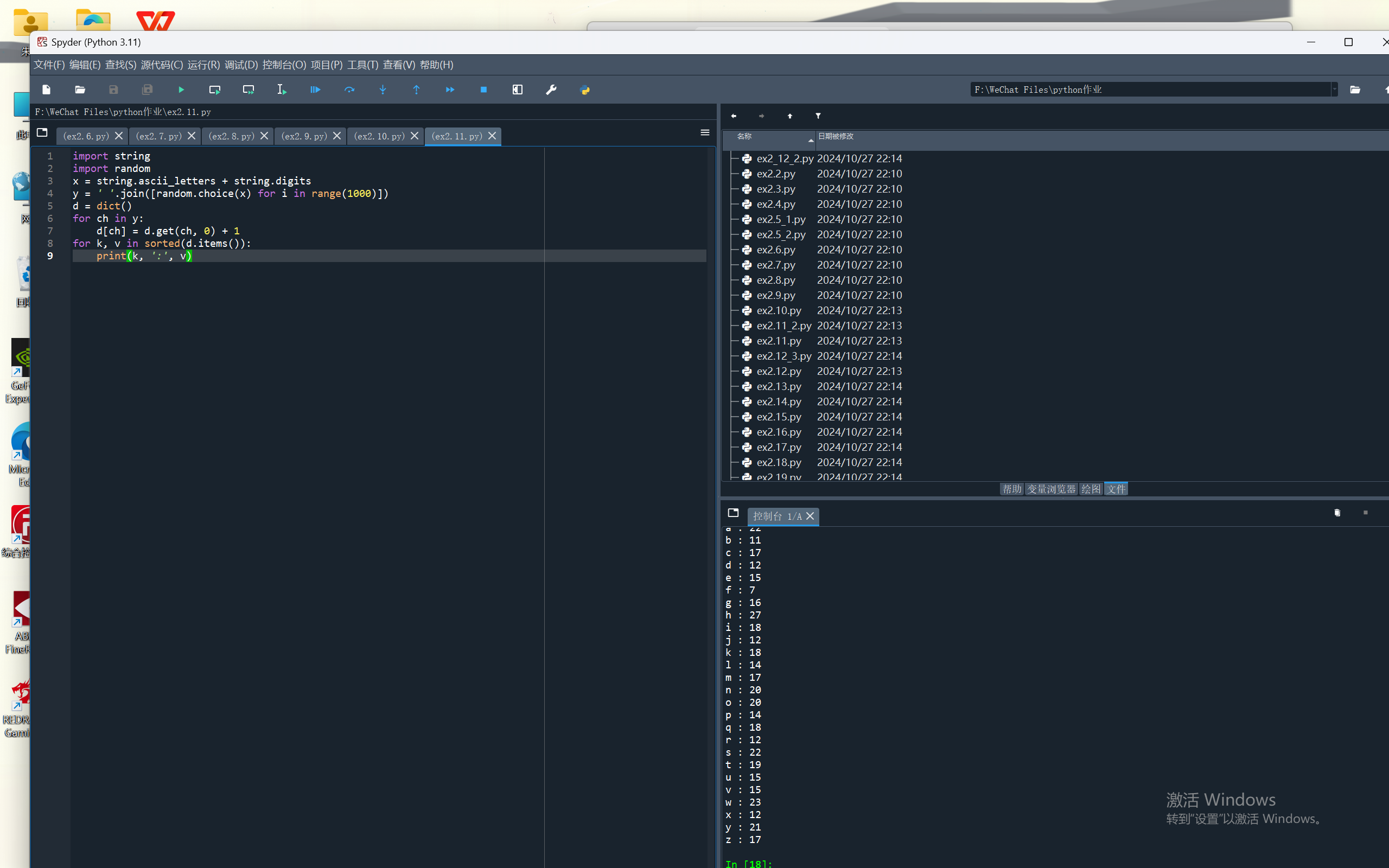
Task: Click the file explorer filter icon
Action: pyautogui.click(x=818, y=116)
